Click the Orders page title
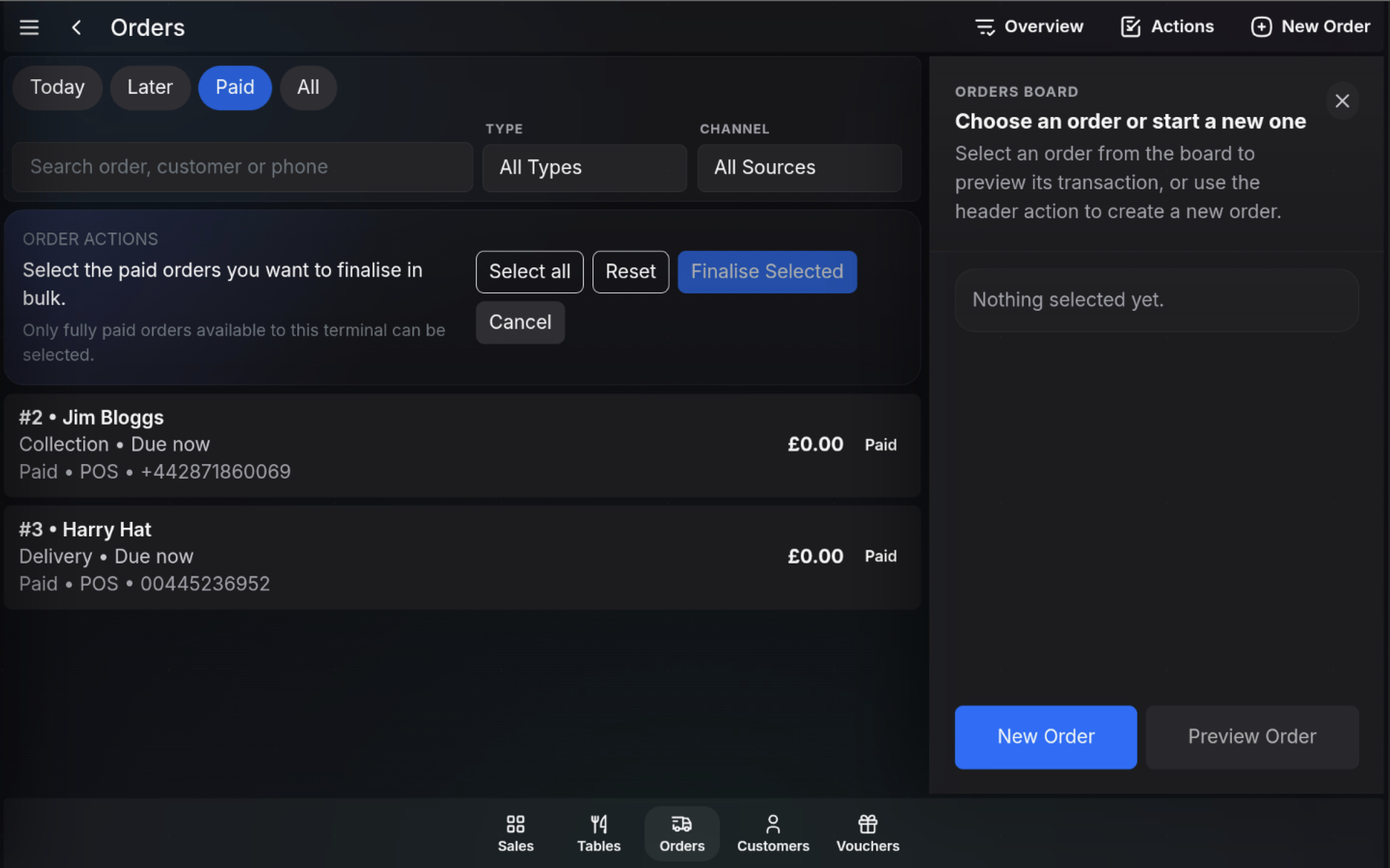Screen dimensions: 1390x868 coord(147,28)
